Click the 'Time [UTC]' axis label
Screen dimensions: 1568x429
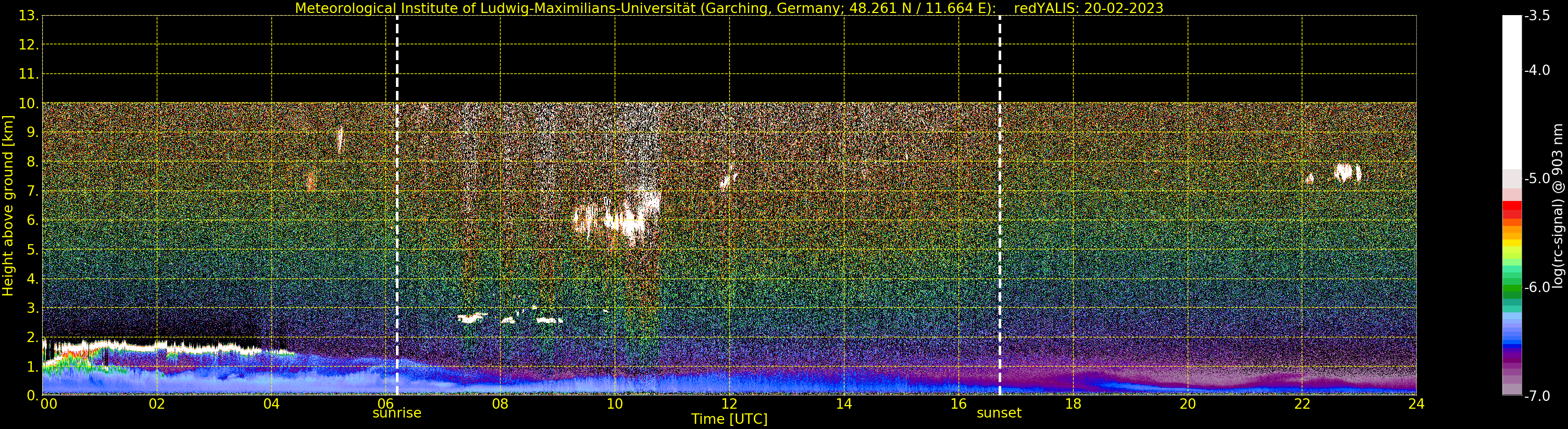729,419
